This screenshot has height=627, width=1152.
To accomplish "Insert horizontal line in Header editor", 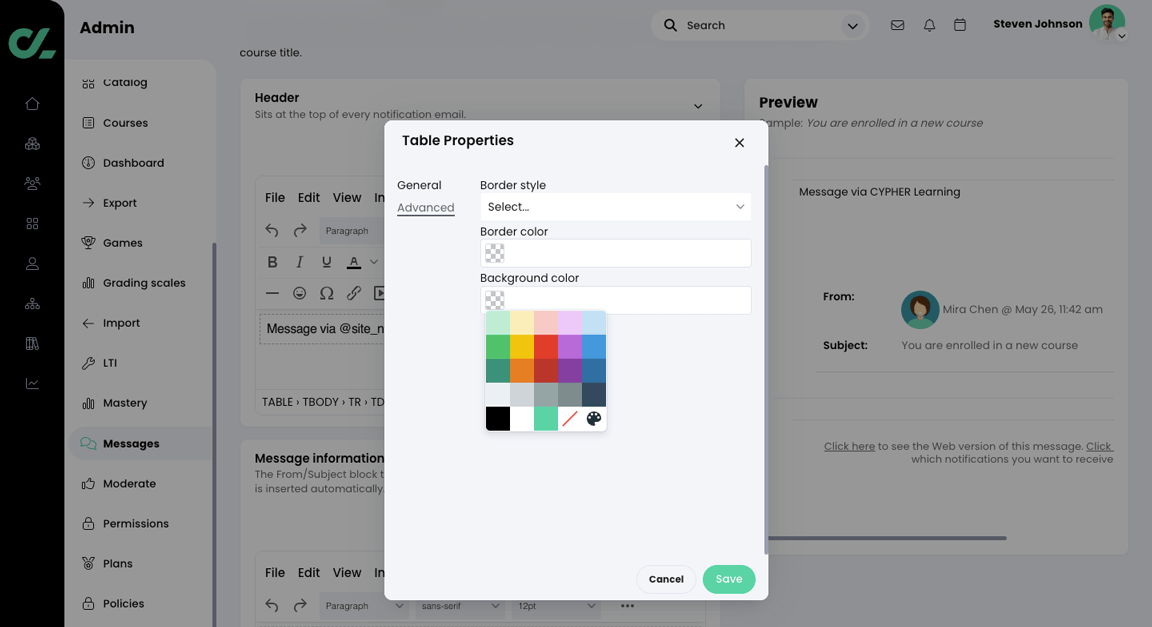I will pos(272,293).
